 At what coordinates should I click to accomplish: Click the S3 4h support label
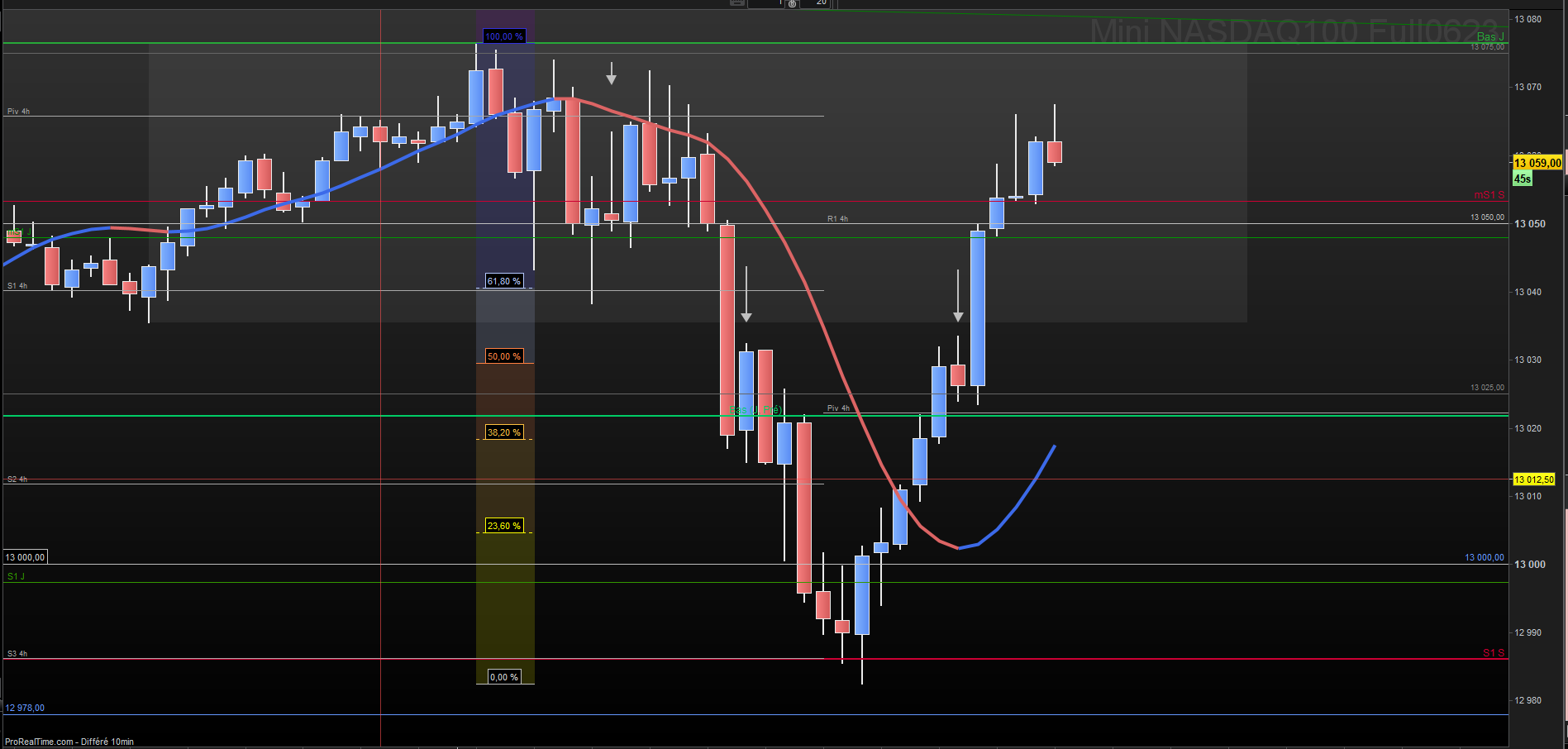point(17,654)
